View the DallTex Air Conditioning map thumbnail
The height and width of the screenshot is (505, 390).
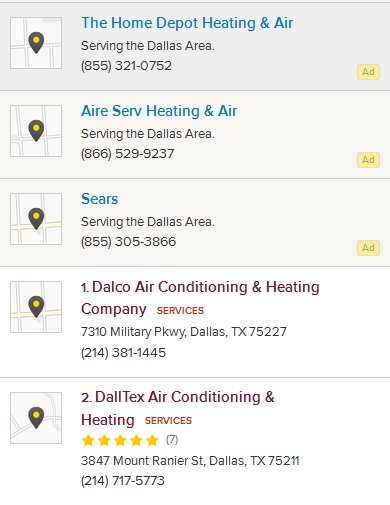[x=36, y=418]
